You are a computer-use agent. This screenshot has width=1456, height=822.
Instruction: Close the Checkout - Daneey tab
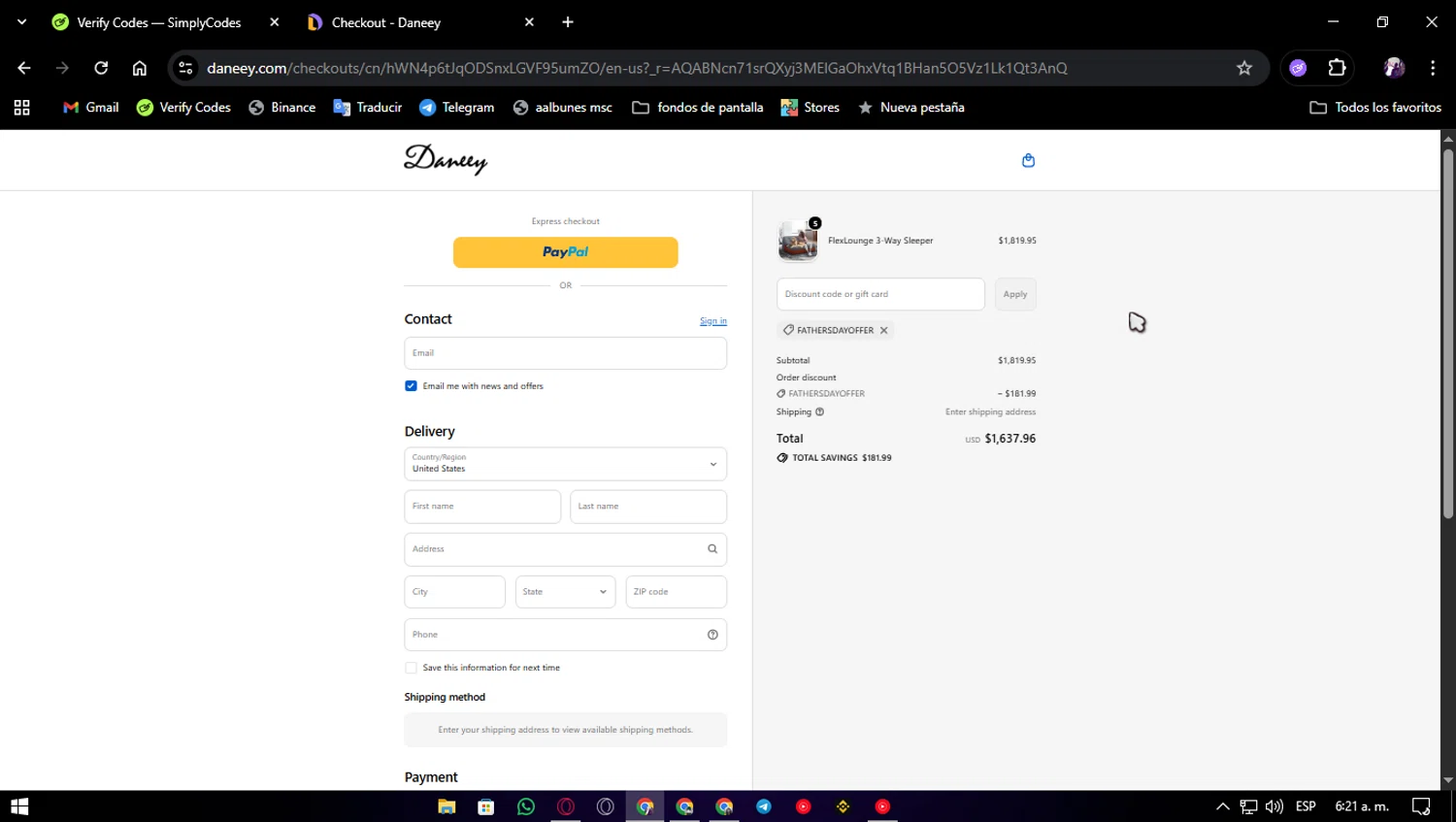pos(529,21)
